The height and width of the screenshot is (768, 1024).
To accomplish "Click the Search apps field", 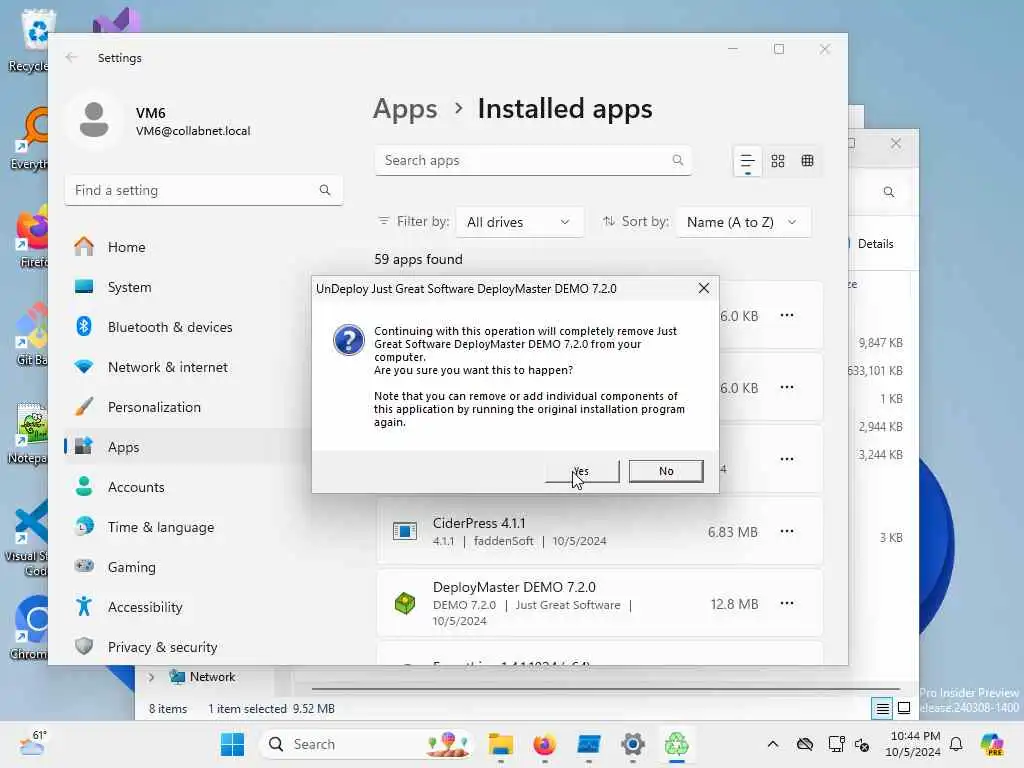I will [533, 160].
